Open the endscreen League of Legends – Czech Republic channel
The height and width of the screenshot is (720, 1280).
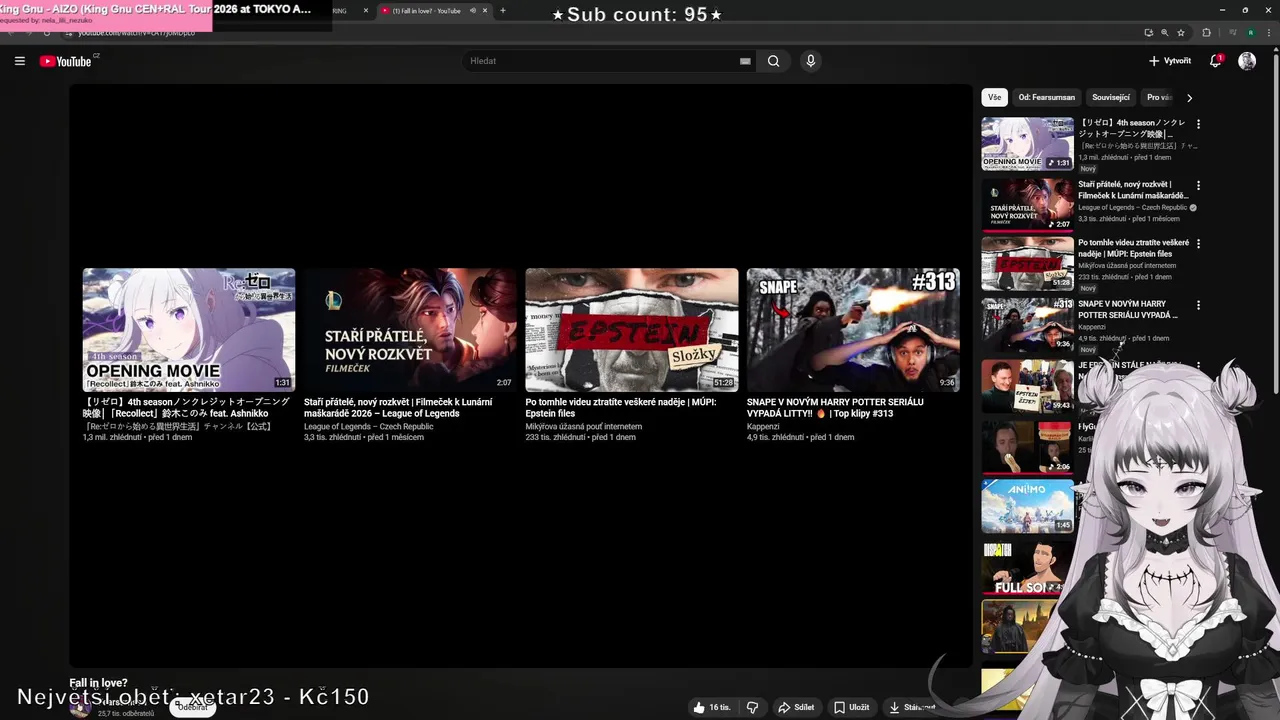tap(369, 427)
